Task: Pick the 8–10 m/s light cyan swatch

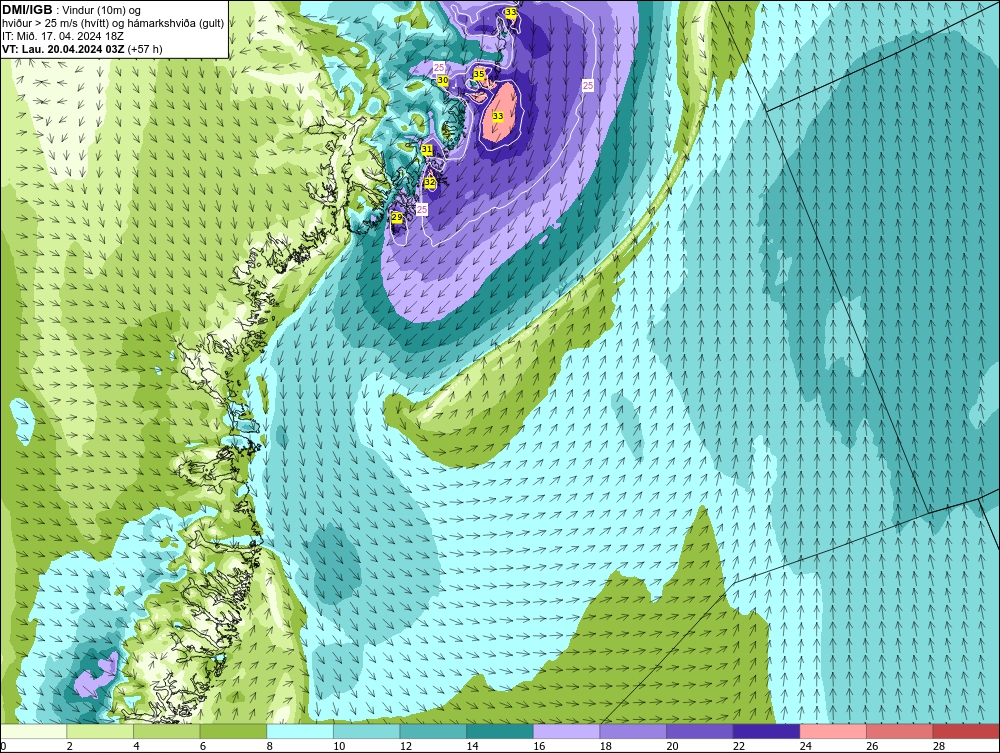Action: 300,731
